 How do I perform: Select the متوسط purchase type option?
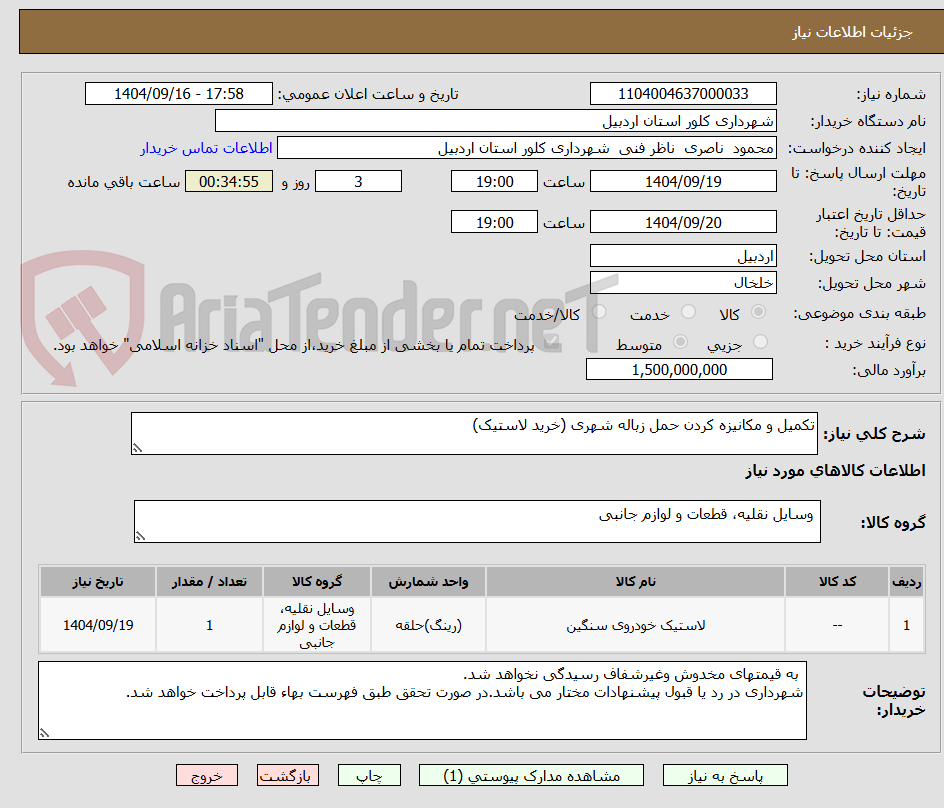coord(680,342)
